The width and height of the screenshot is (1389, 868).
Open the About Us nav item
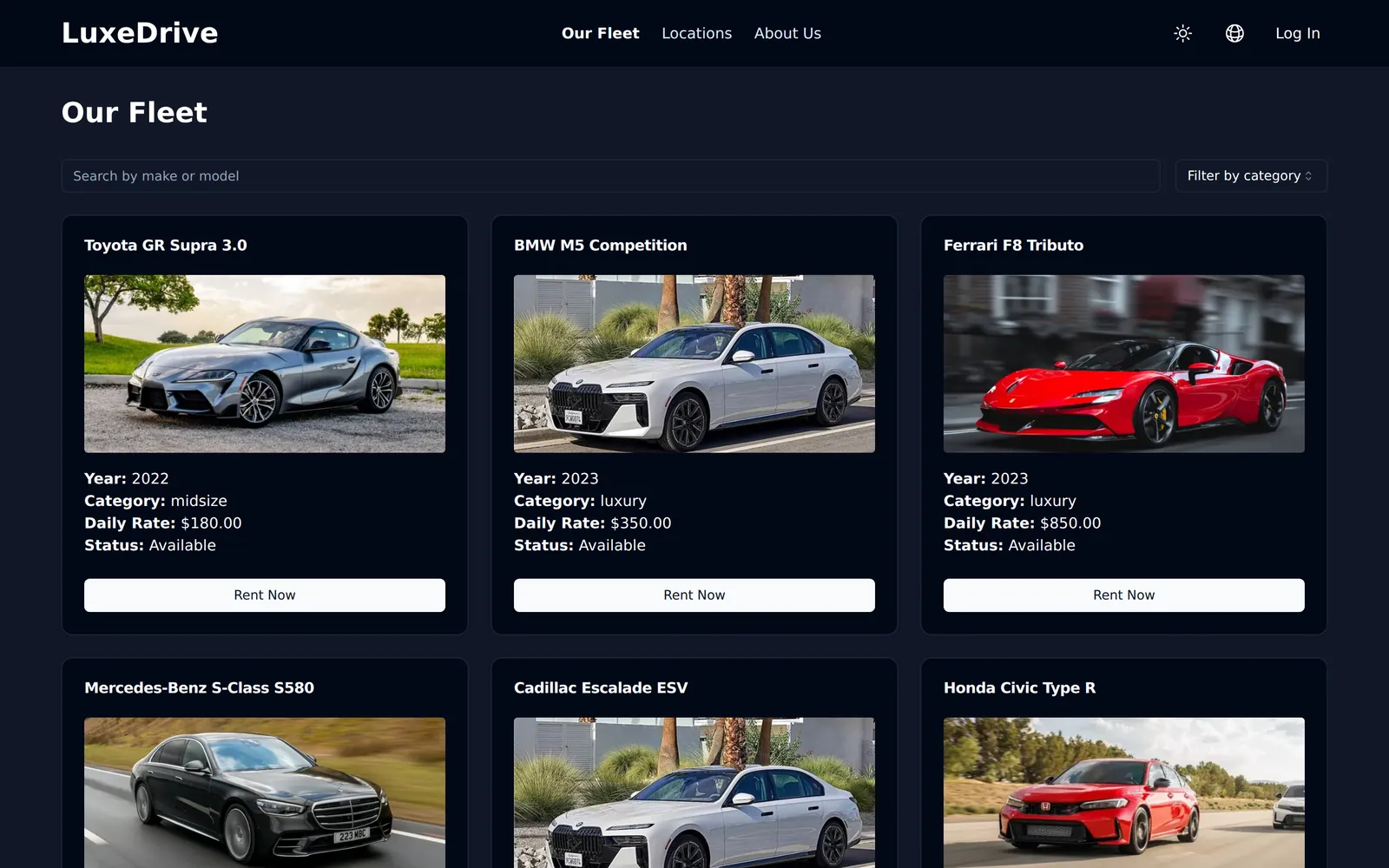(787, 33)
